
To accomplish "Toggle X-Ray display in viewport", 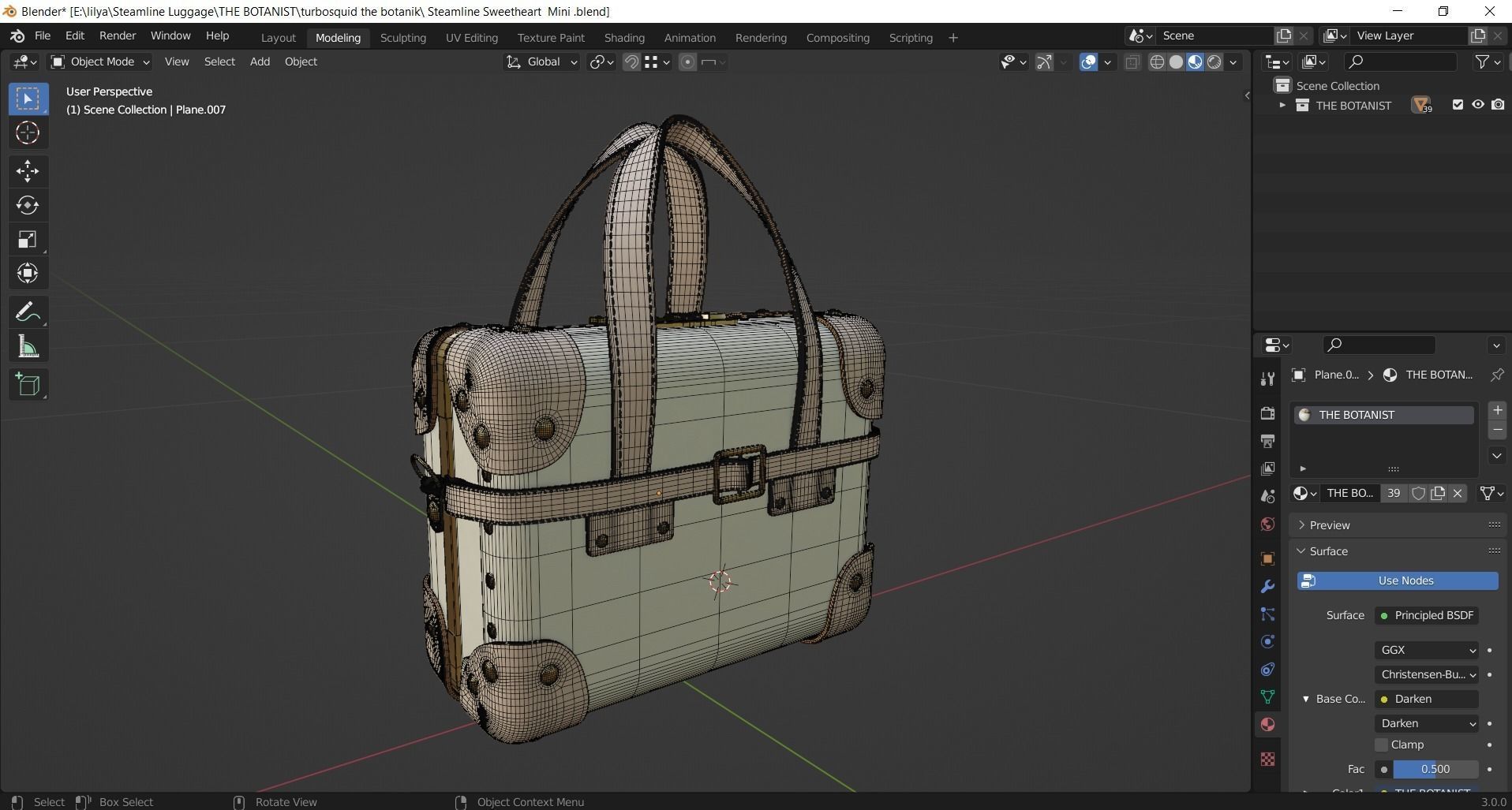I will point(1132,62).
